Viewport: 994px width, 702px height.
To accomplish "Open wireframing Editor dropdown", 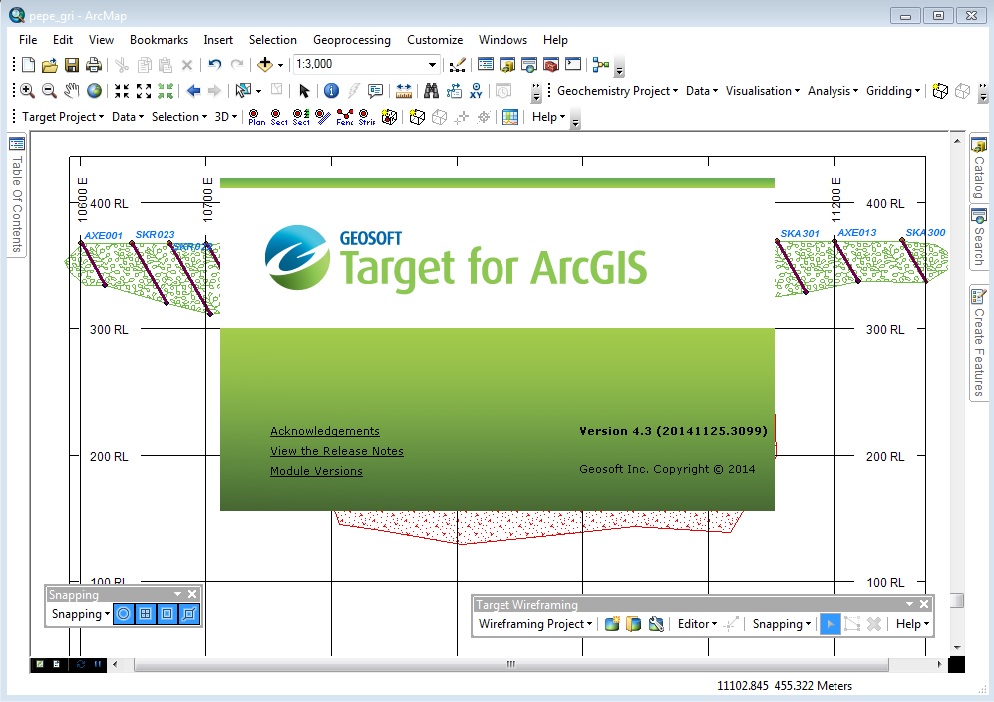I will point(697,624).
